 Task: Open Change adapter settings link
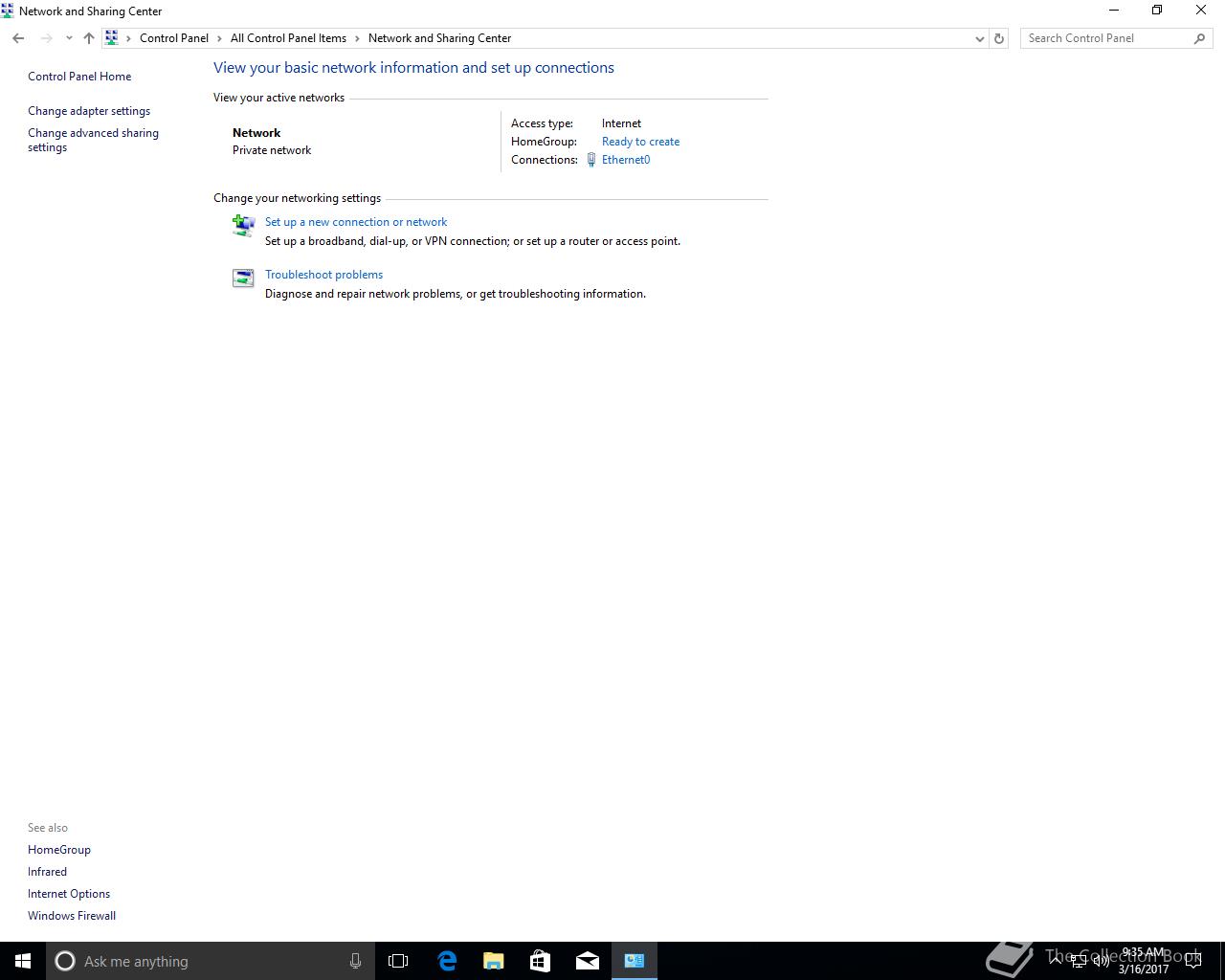[x=89, y=111]
